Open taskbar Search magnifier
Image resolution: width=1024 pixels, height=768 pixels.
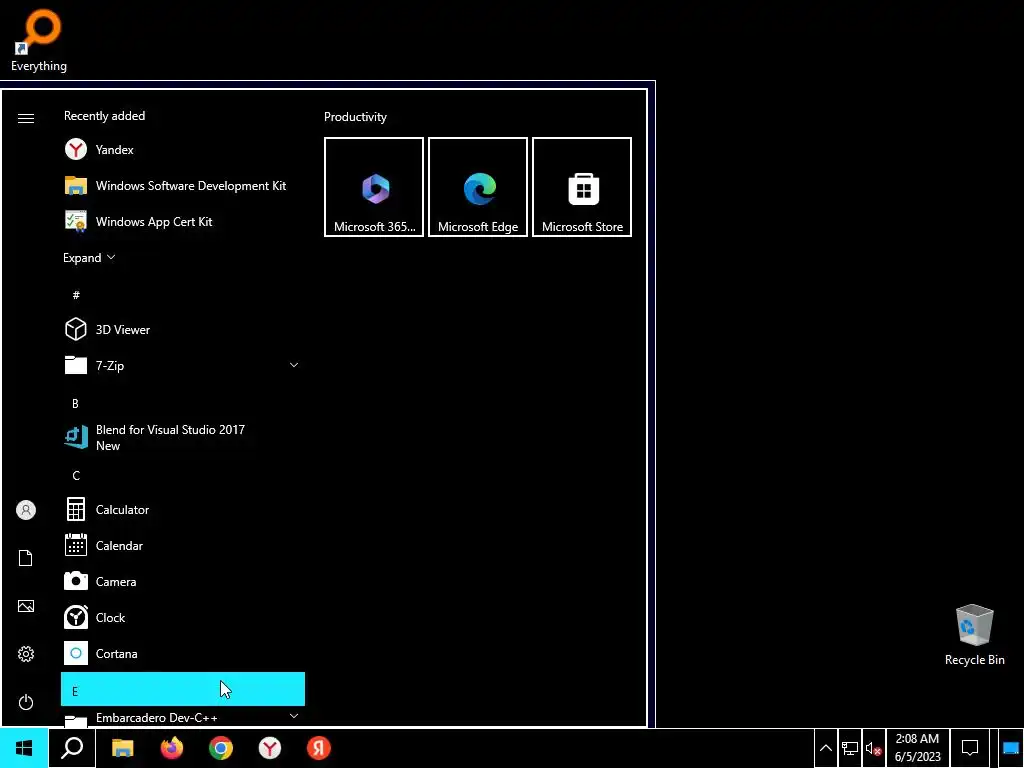72,748
